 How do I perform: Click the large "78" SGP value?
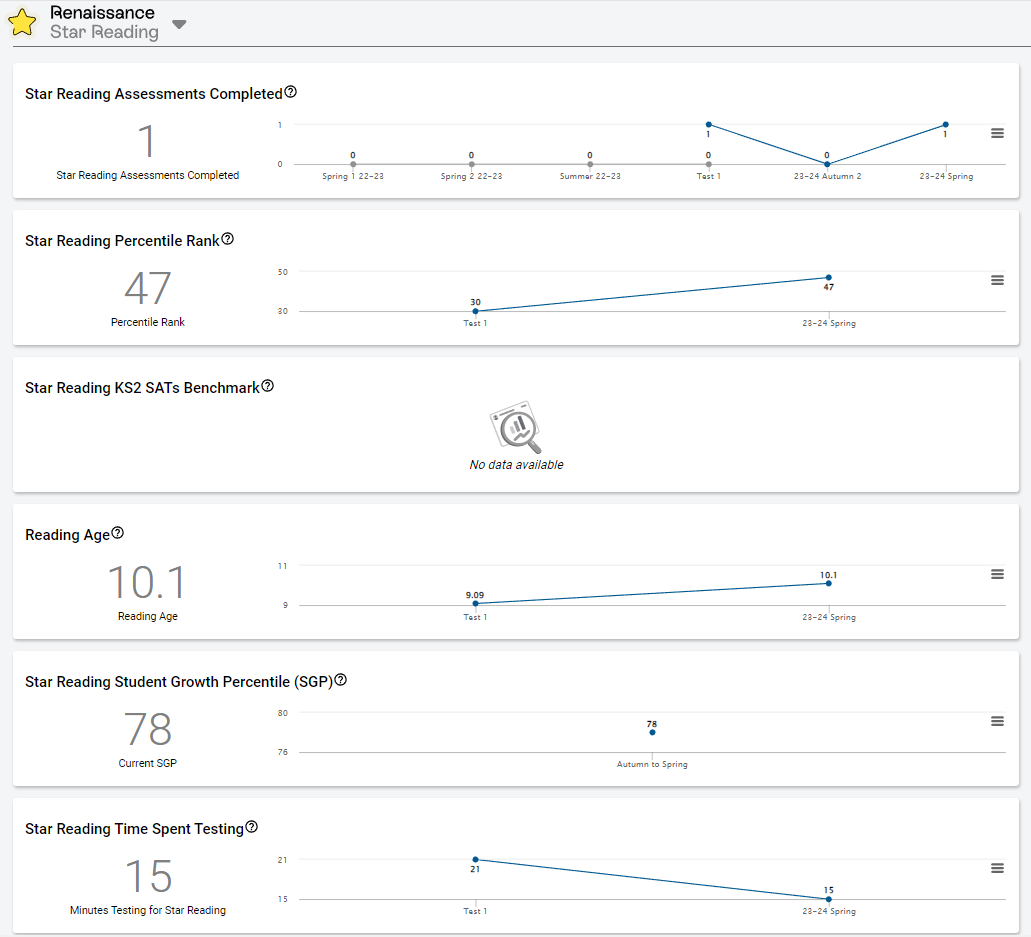coord(148,729)
